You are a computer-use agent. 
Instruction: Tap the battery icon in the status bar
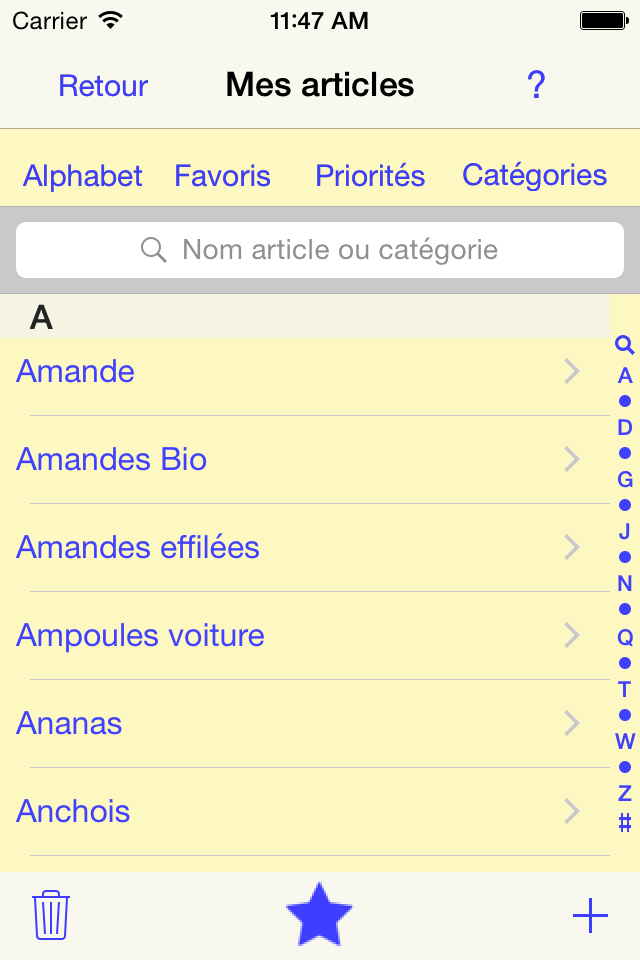pyautogui.click(x=603, y=20)
